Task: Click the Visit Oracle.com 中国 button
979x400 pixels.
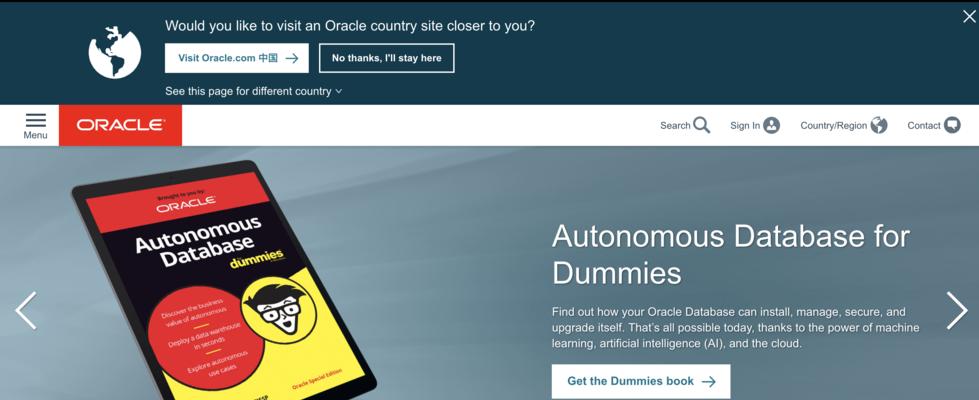Action: click(x=237, y=58)
